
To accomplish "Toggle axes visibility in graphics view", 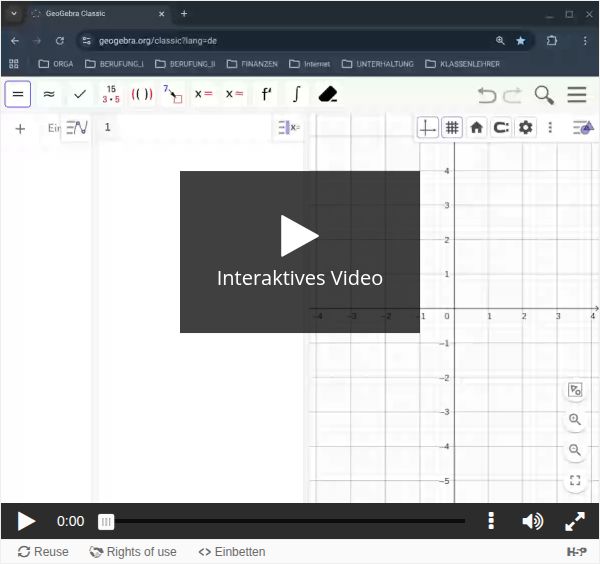I will 428,128.
